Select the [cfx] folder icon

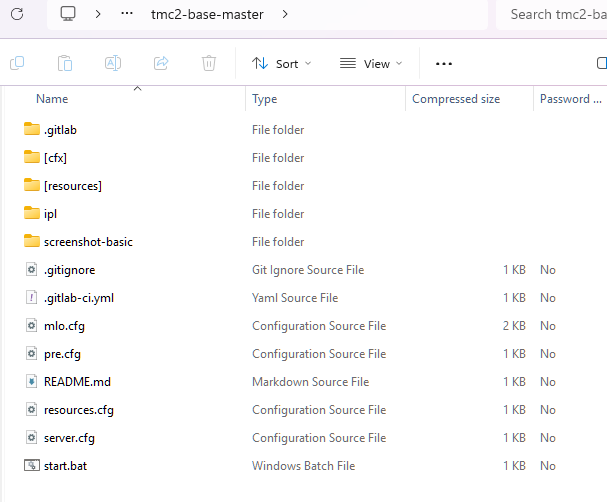(x=32, y=157)
